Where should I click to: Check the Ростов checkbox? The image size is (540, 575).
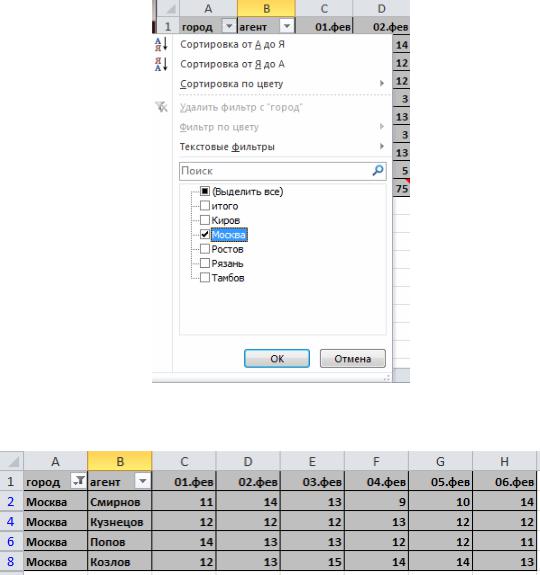click(x=205, y=249)
